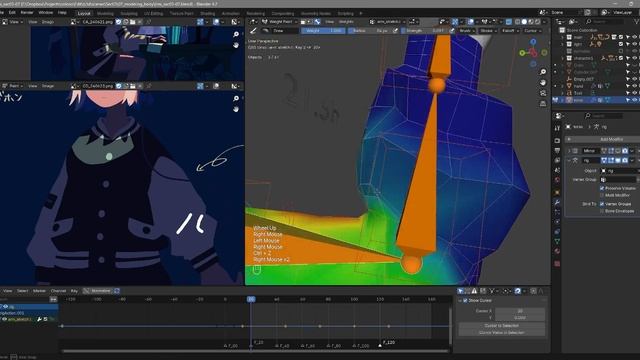Viewport: 640px width, 360px height.
Task: Expand the main collection in outliner
Action: (x=562, y=37)
